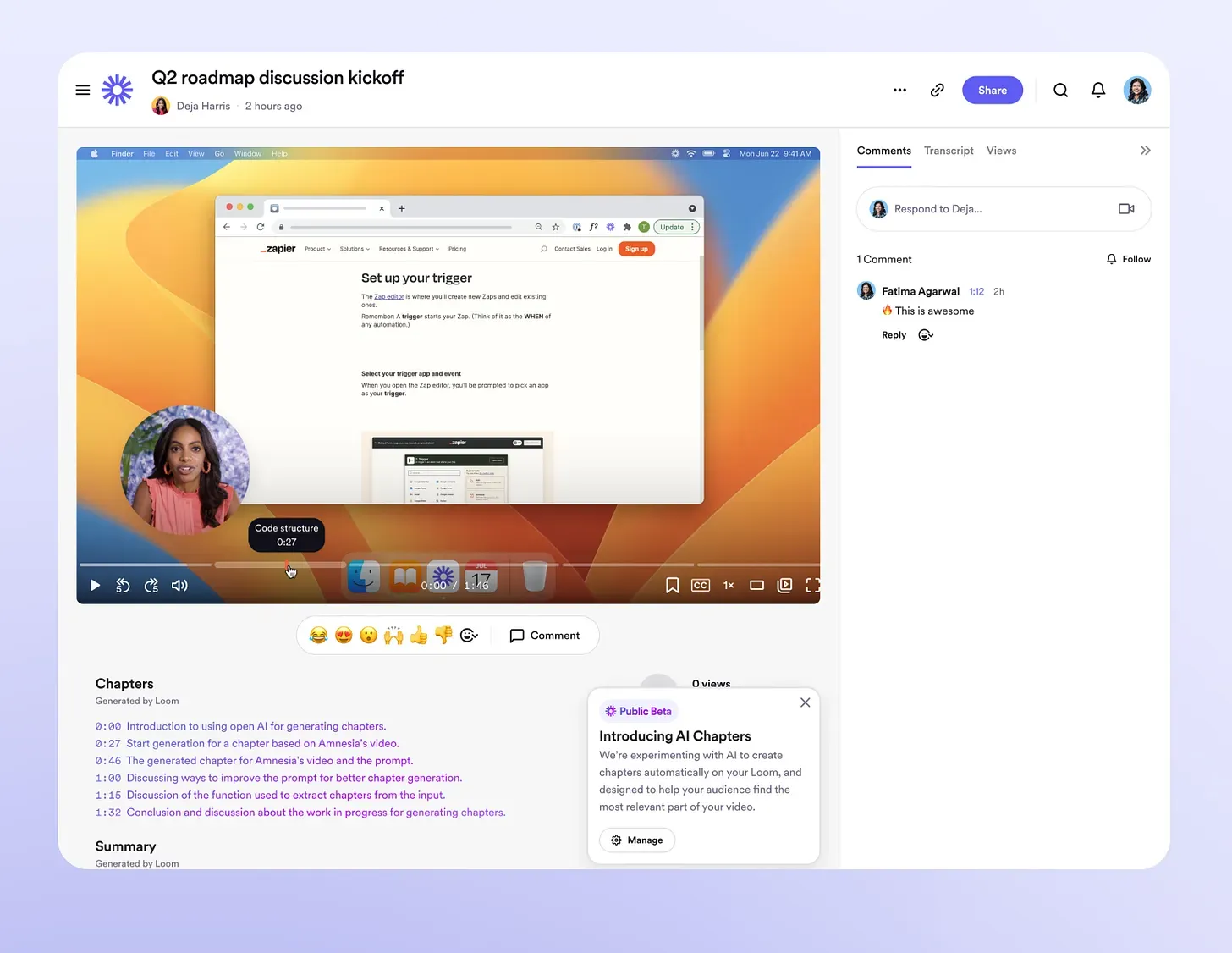Toggle closed captions CC
The height and width of the screenshot is (953, 1232).
click(x=700, y=585)
